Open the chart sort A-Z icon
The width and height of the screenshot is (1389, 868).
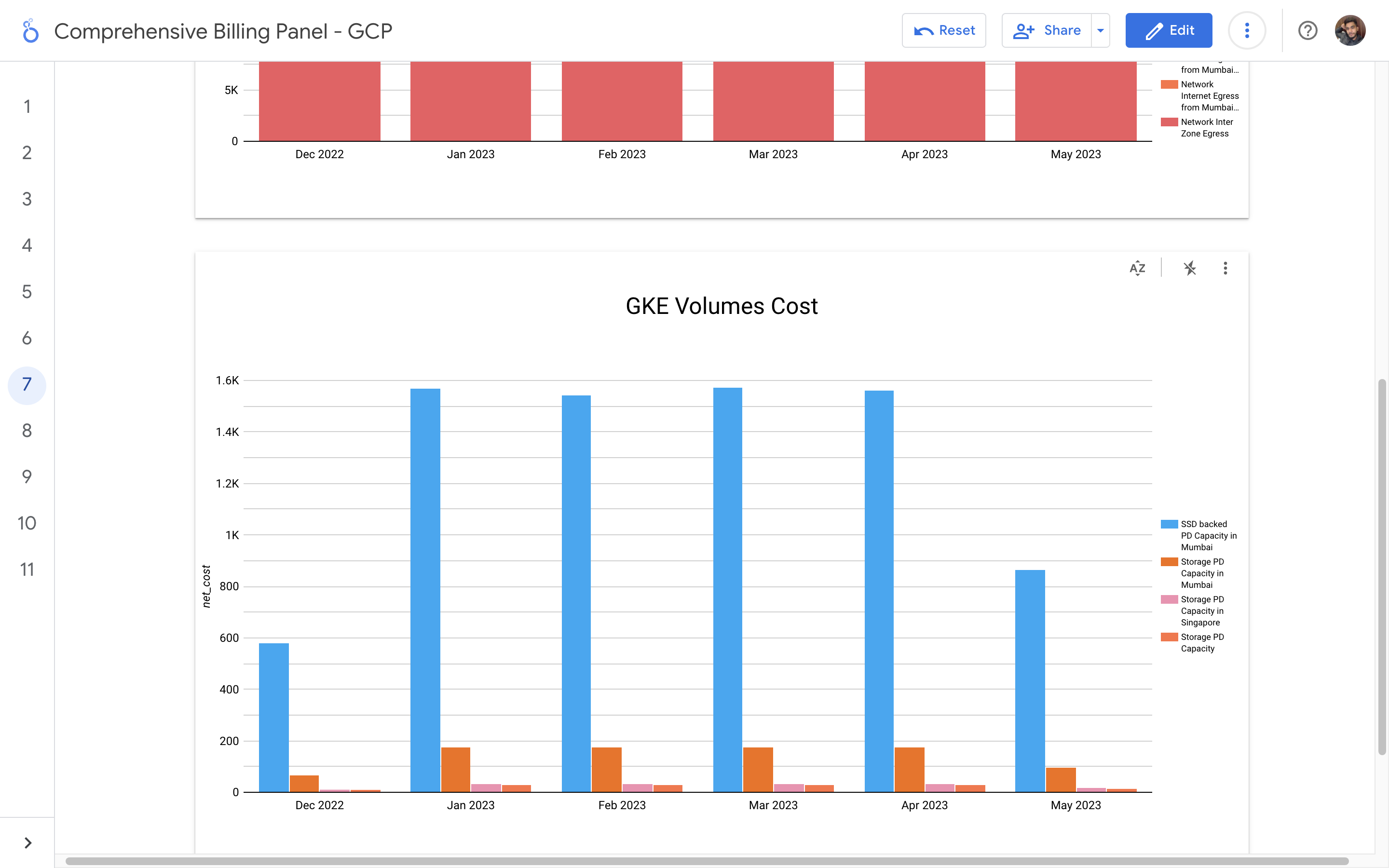tap(1137, 268)
